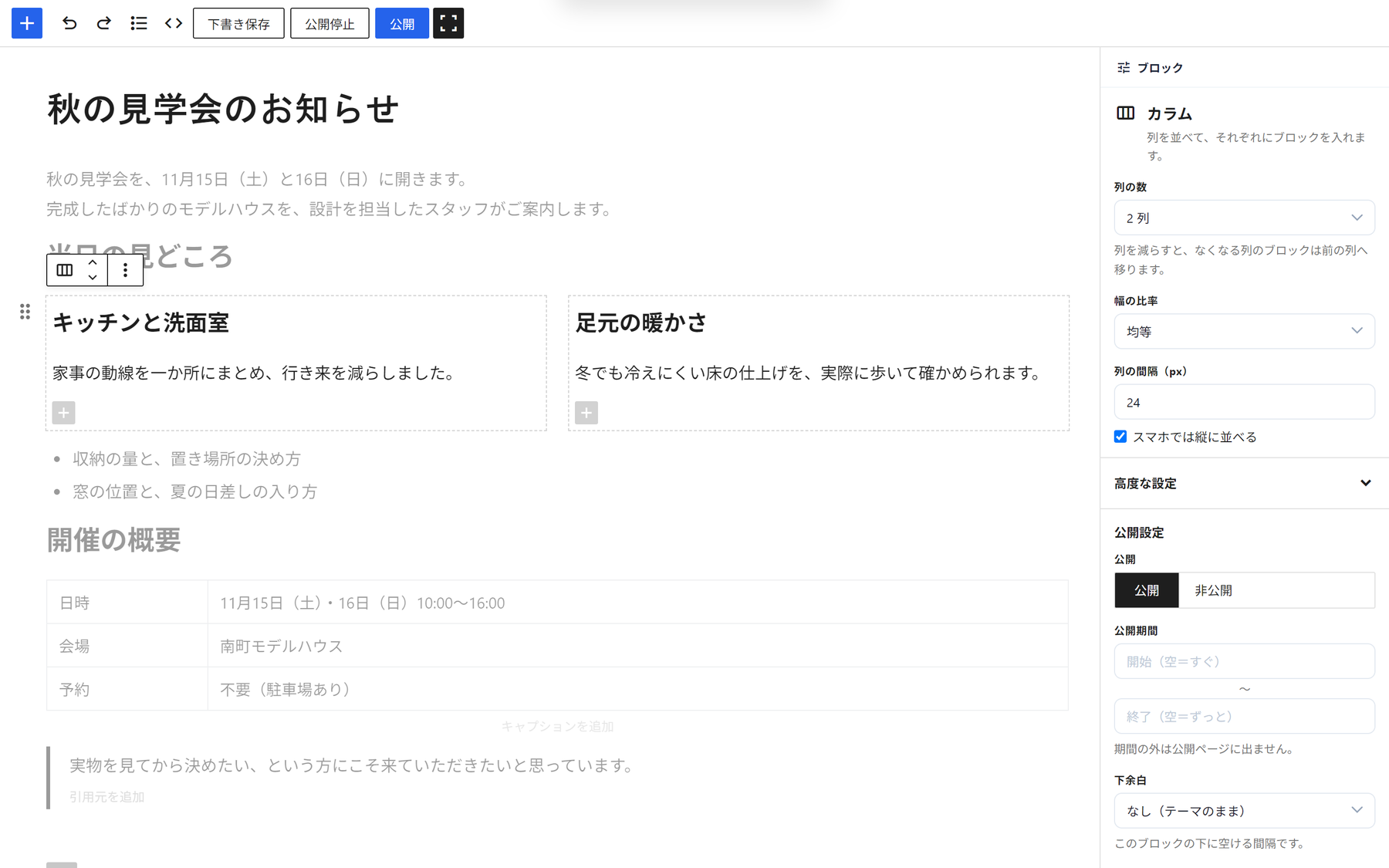Click the 開催の概要 heading
This screenshot has width=1389, height=868.
pyautogui.click(x=114, y=540)
